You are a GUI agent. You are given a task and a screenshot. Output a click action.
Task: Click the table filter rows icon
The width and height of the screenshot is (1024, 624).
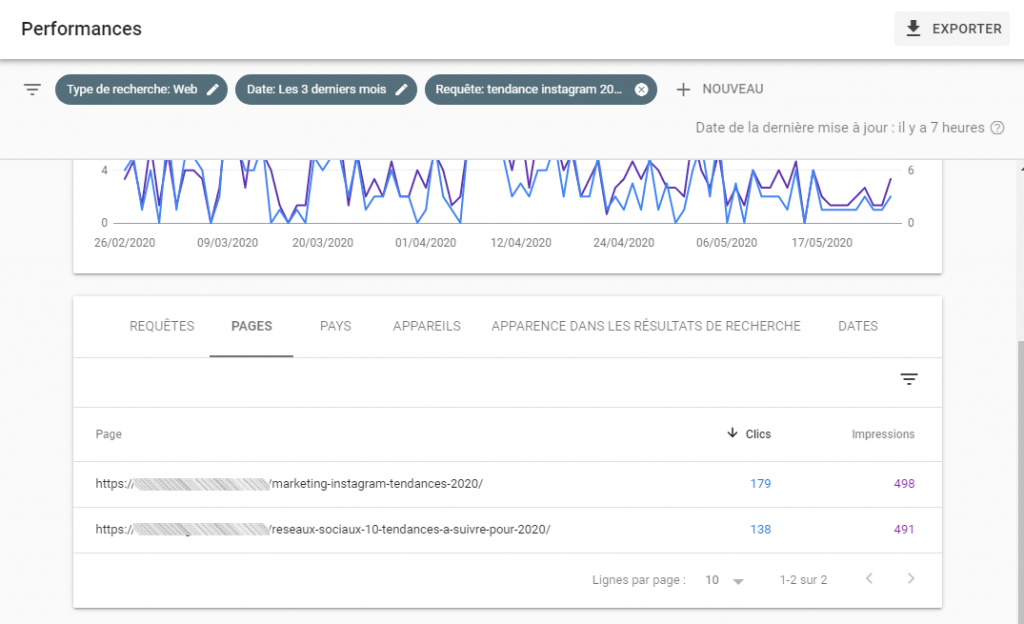[x=908, y=379]
